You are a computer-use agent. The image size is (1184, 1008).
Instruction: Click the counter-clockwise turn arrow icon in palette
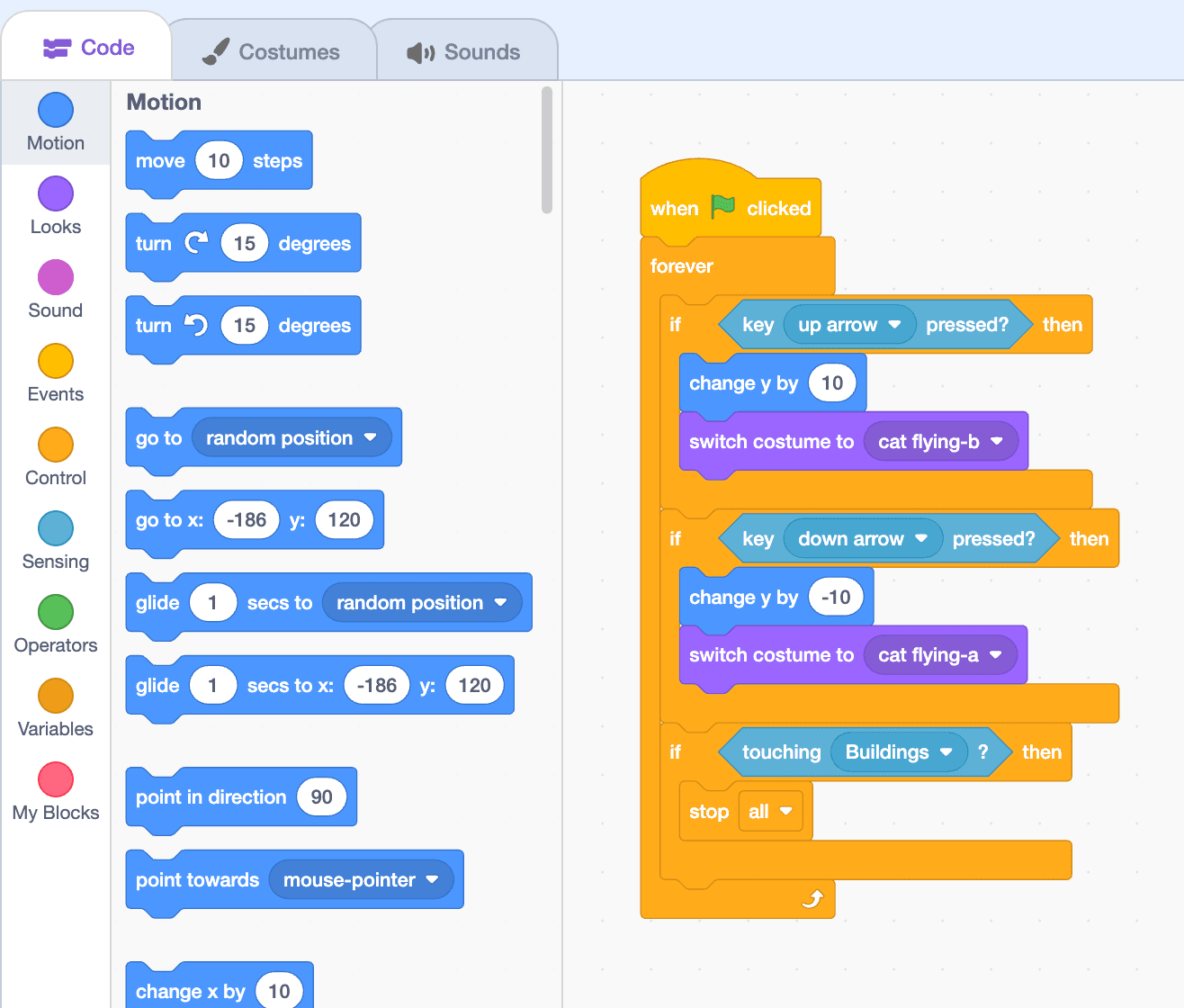click(196, 325)
